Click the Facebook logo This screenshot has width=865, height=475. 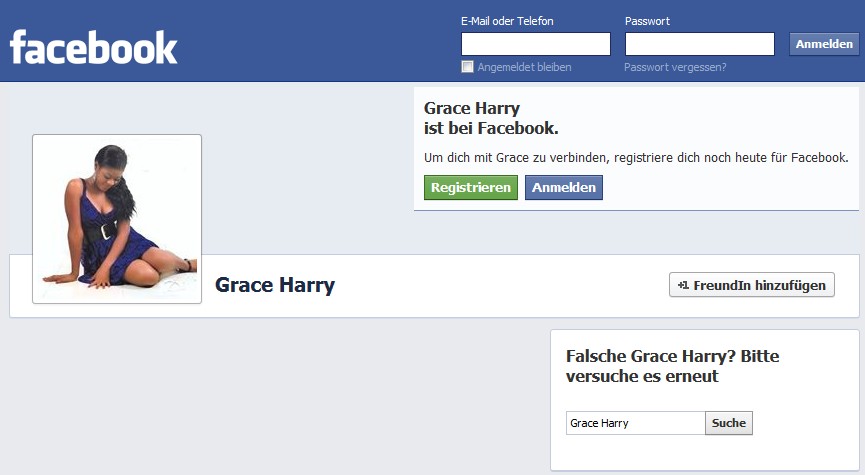tap(93, 47)
